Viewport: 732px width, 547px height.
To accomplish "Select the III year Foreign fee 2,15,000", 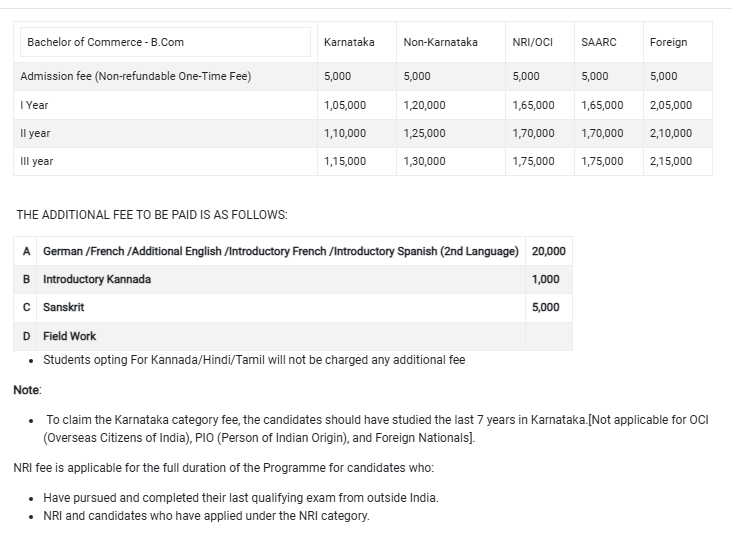I will coord(670,161).
